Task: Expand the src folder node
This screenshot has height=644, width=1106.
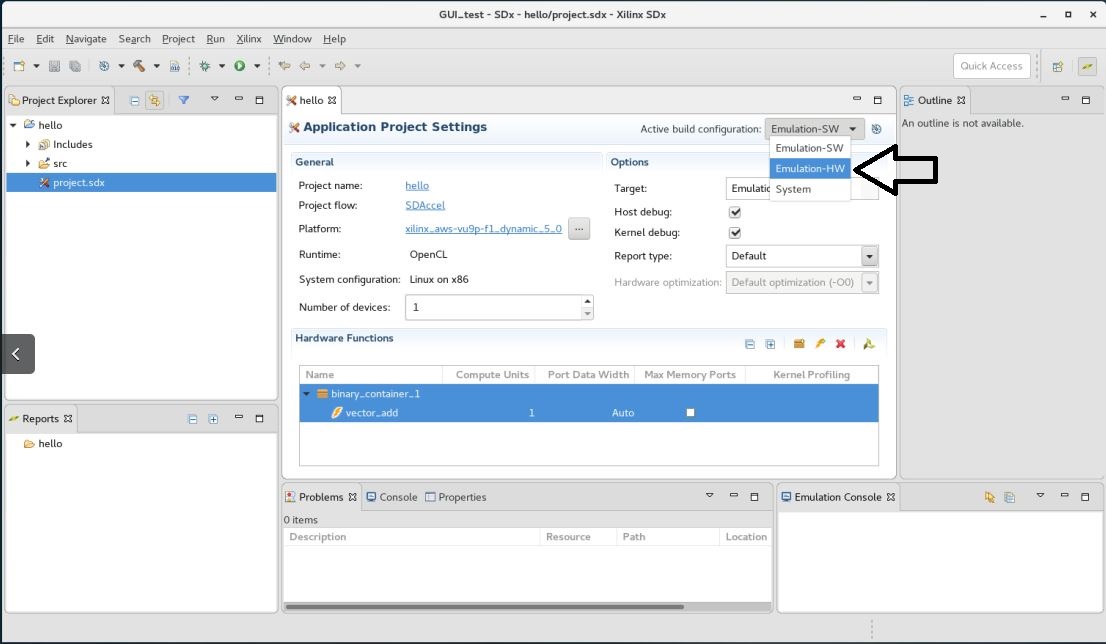Action: (28, 163)
